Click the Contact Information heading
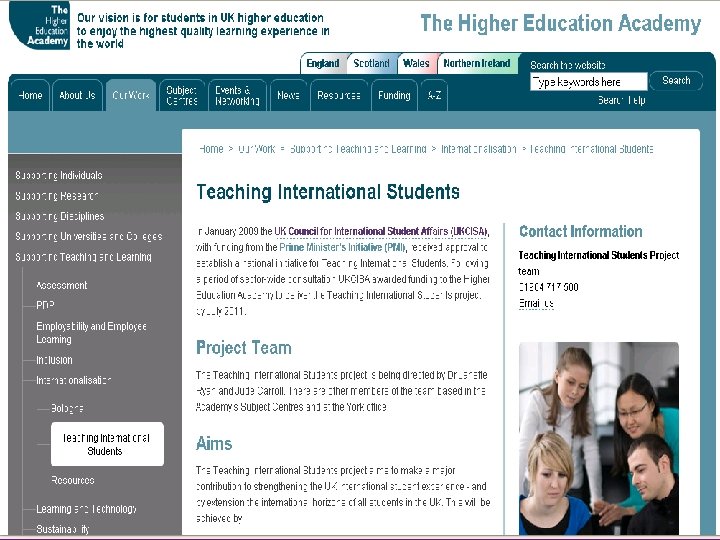This screenshot has height=540, width=720. click(x=581, y=231)
